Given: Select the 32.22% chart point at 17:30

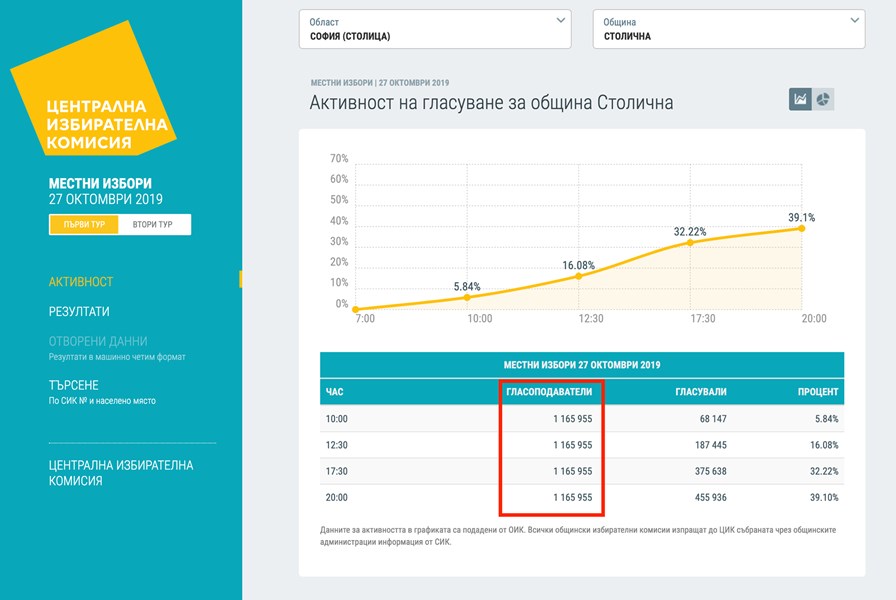Looking at the screenshot, I should coord(690,243).
